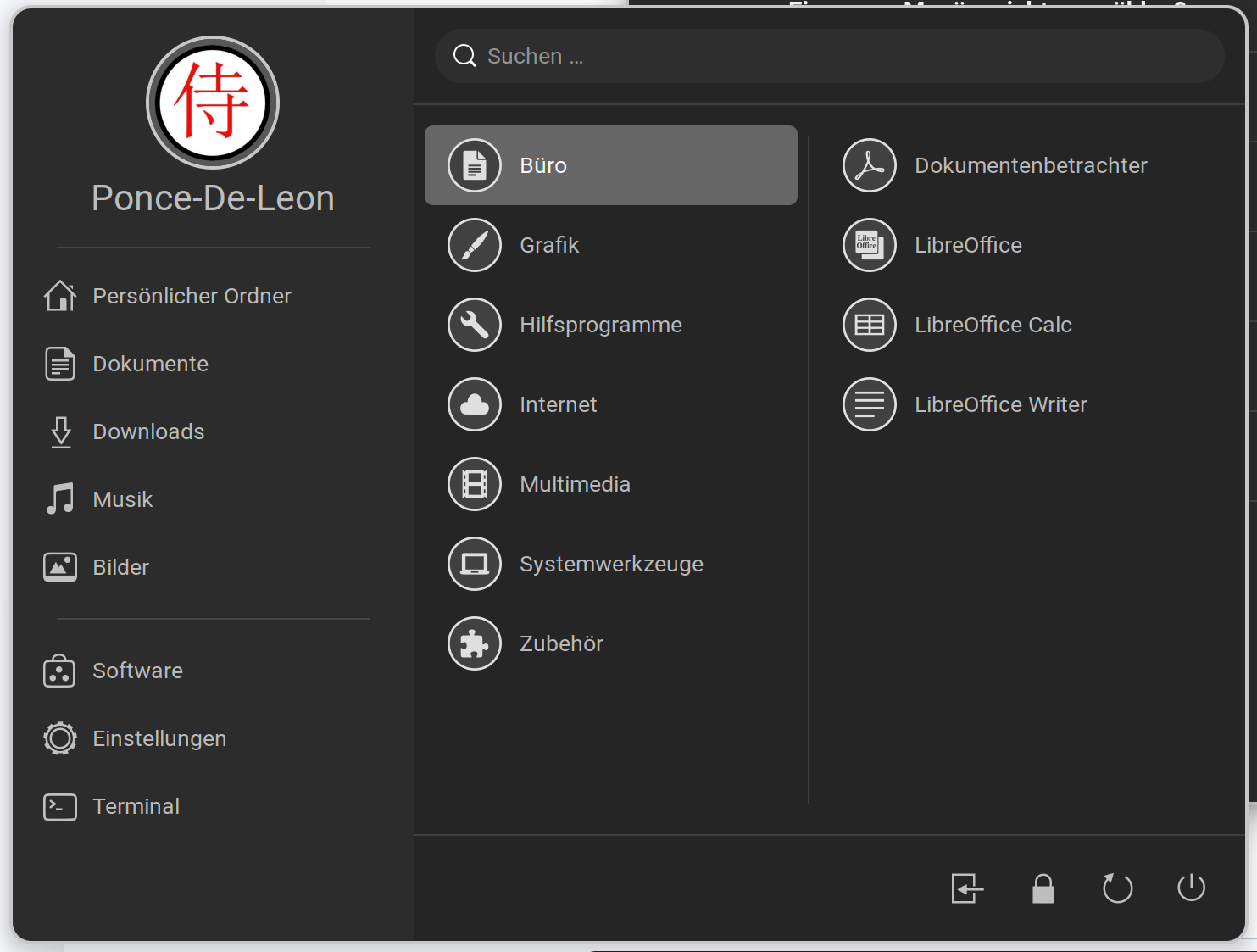Select the Grafik category
This screenshot has height=952, width=1257.
(x=548, y=245)
